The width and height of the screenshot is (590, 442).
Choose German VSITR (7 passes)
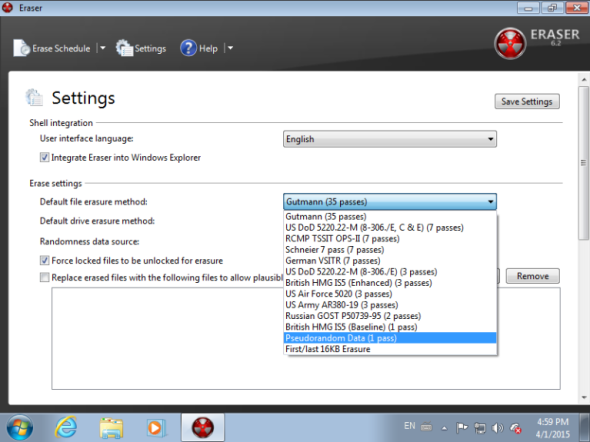tap(390, 261)
